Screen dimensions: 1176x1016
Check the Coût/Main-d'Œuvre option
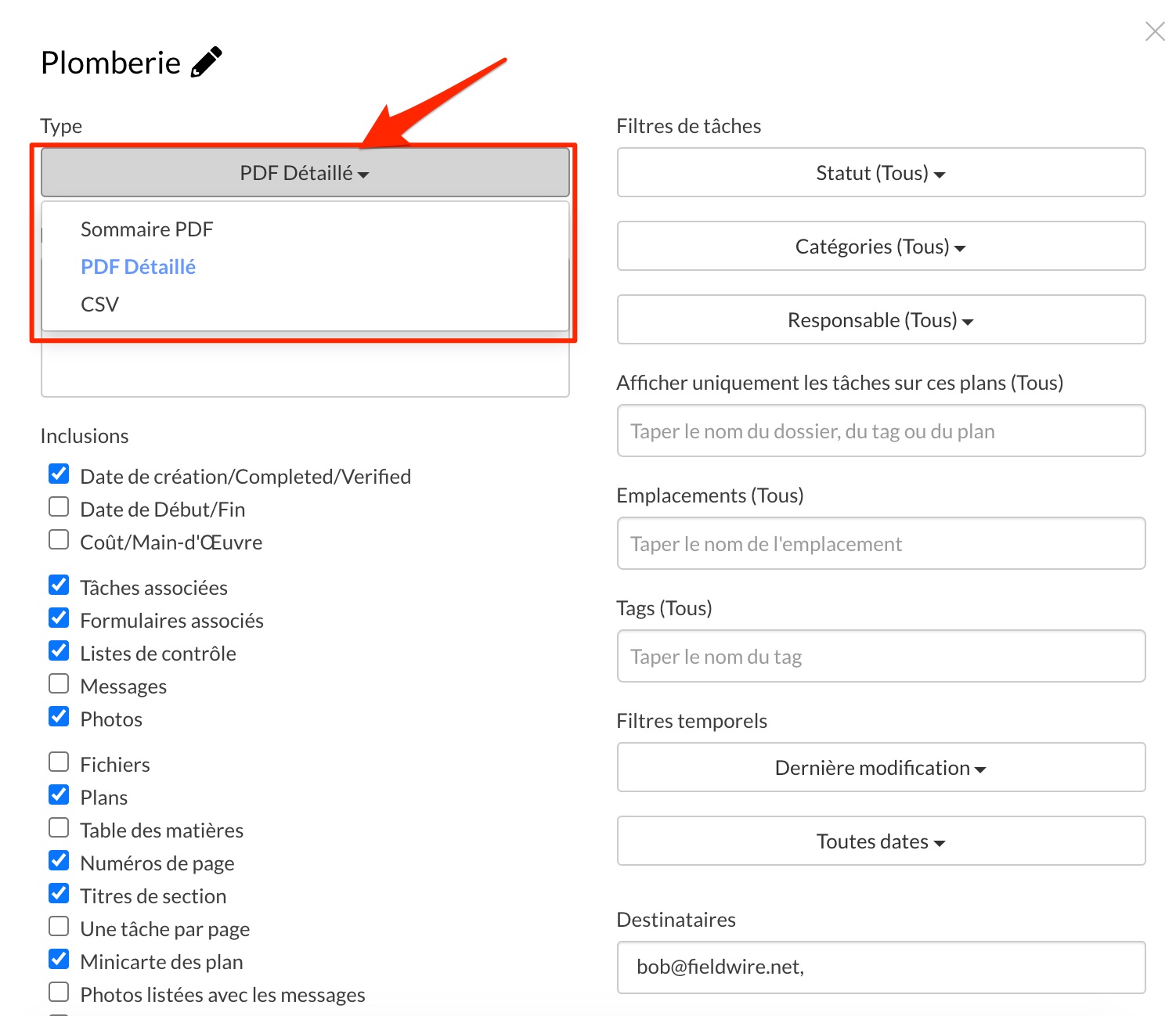click(x=59, y=540)
